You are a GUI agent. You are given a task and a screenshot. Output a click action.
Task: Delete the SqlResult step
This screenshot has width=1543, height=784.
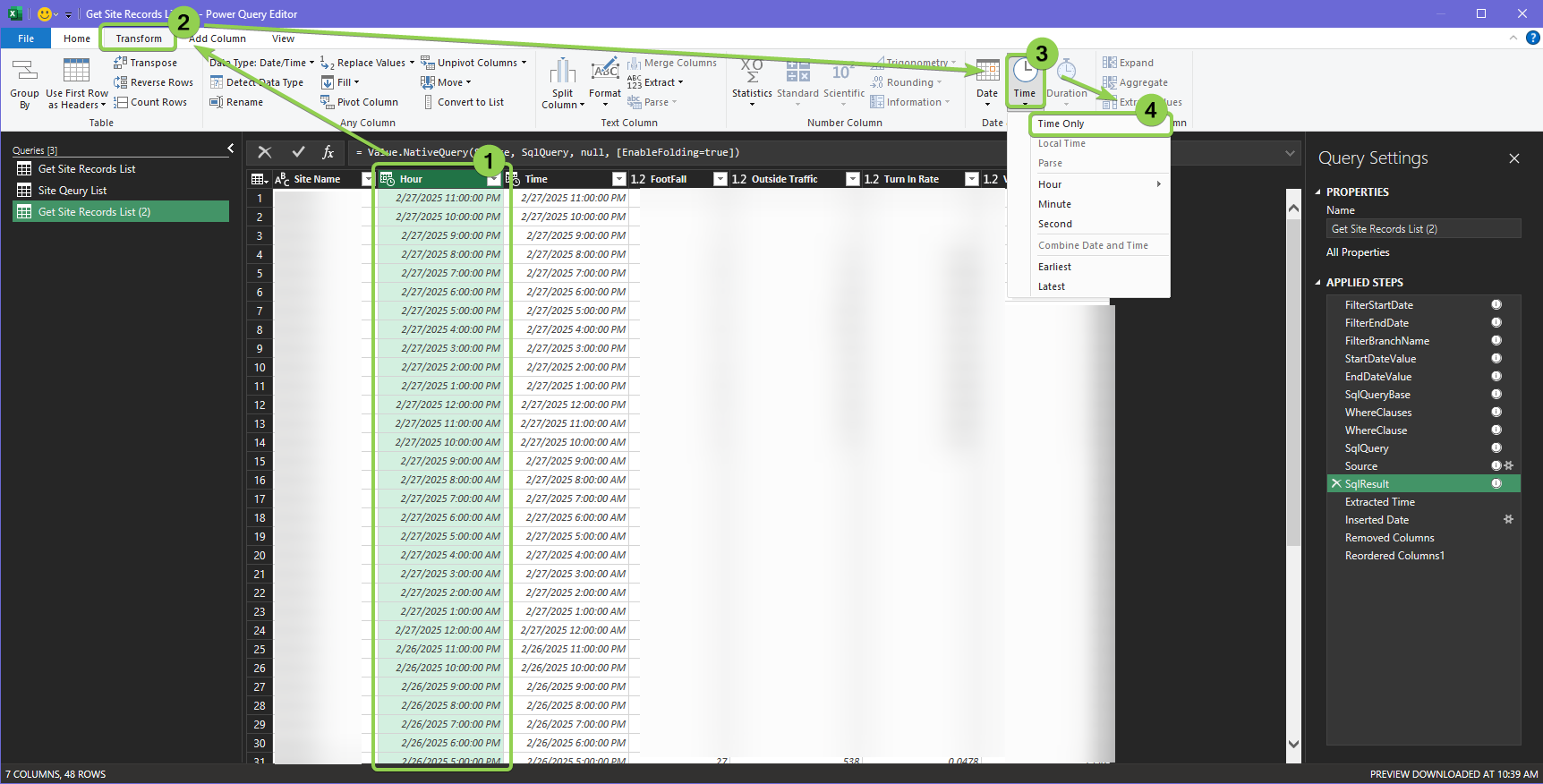click(1336, 483)
